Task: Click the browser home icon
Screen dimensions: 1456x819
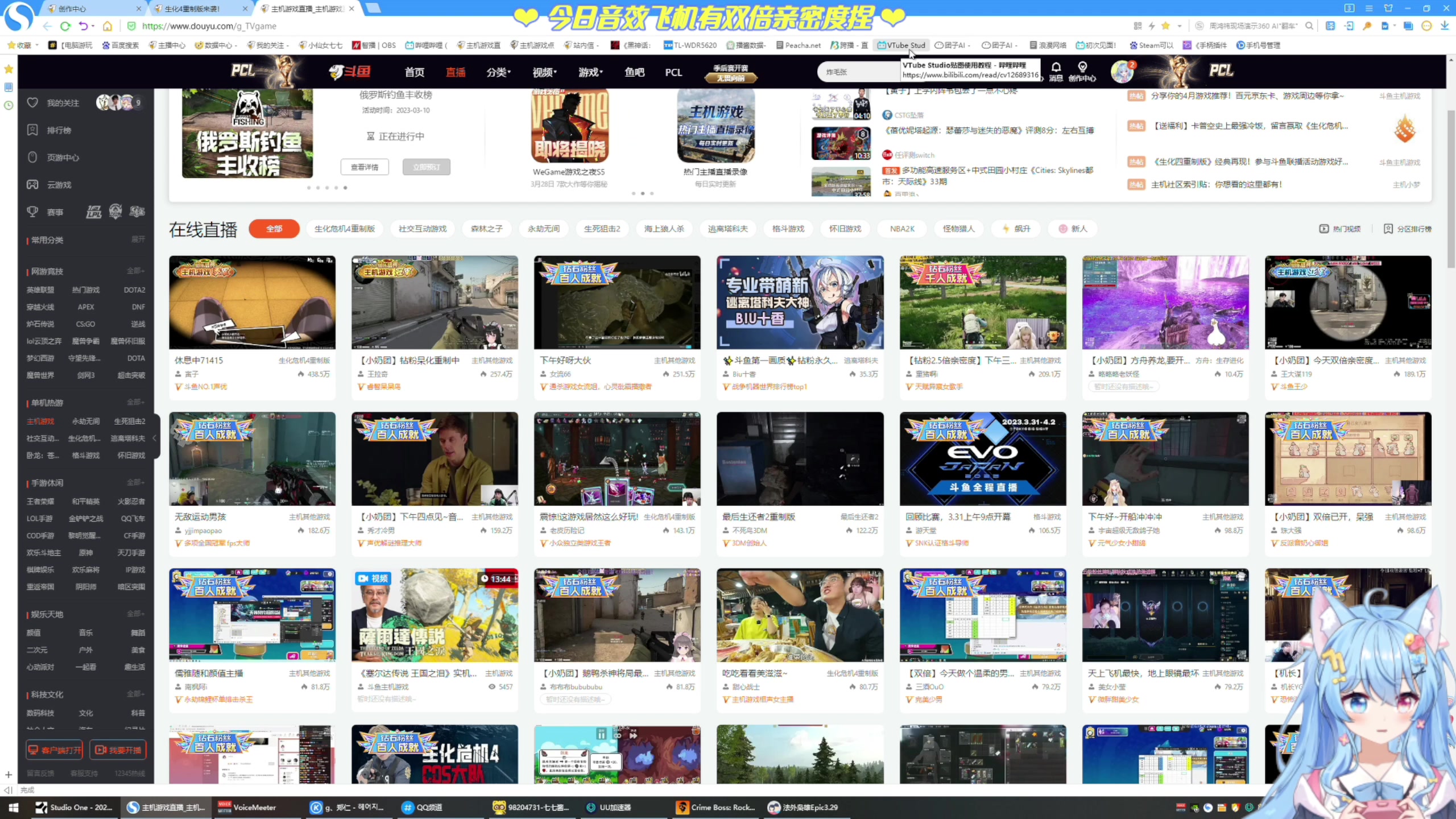Action: click(107, 26)
